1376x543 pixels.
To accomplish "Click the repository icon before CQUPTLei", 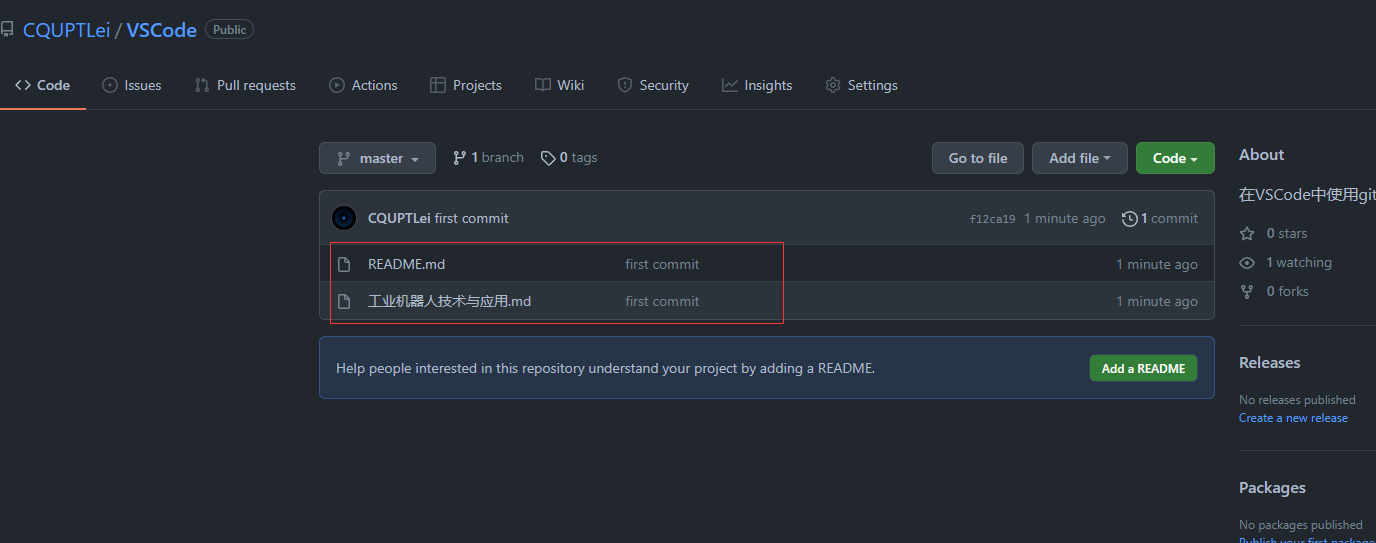I will click(x=7, y=30).
